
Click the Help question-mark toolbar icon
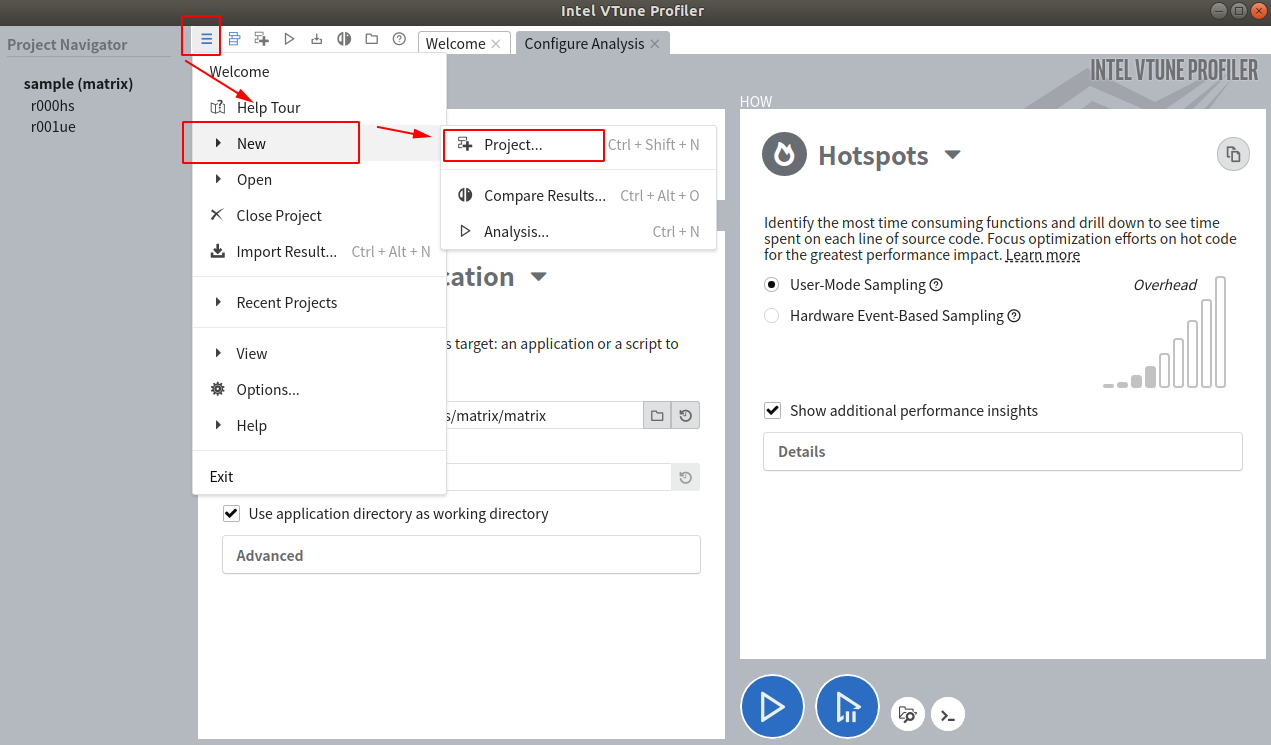(399, 39)
